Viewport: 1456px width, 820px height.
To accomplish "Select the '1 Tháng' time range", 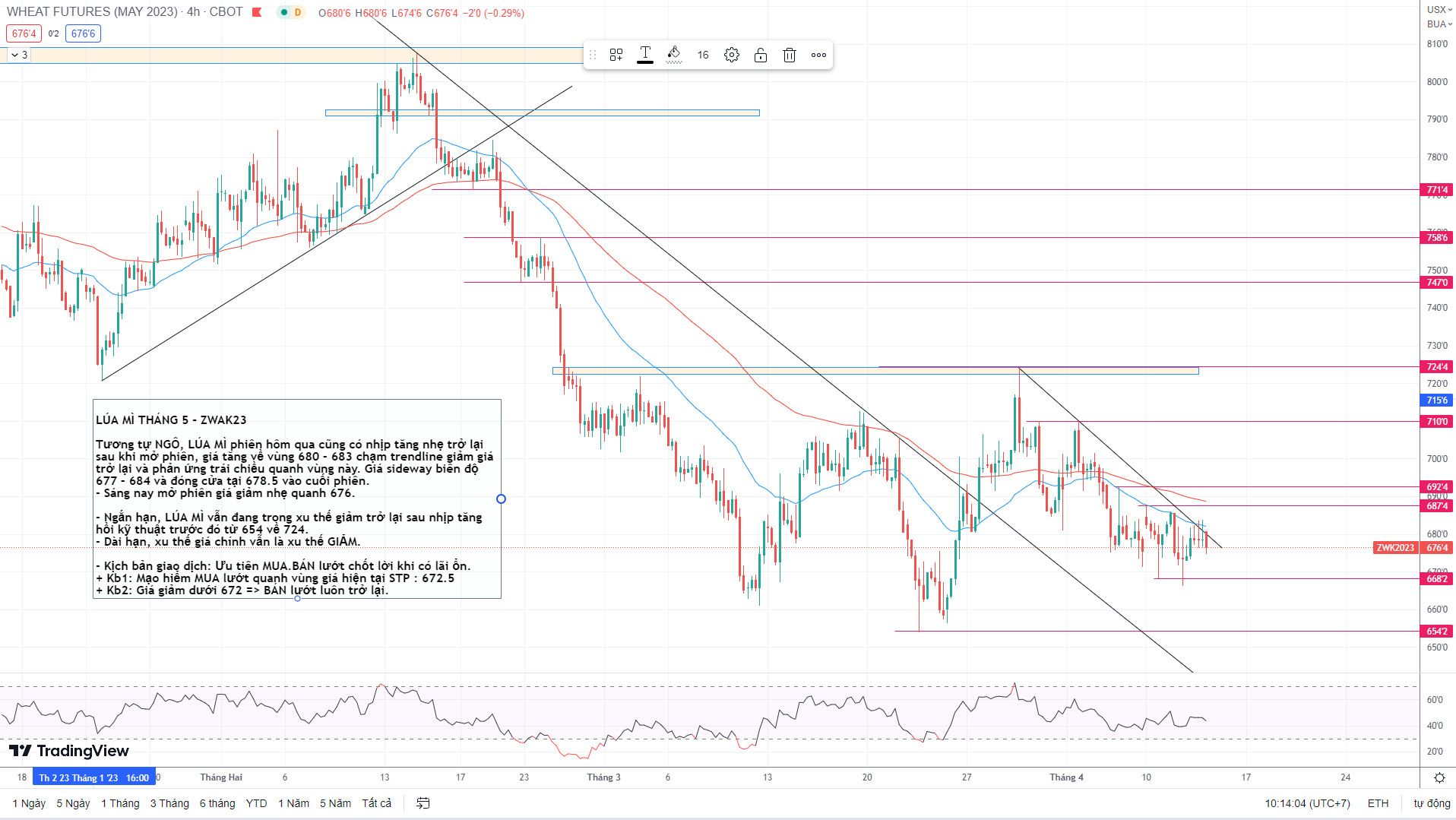I will [x=120, y=803].
